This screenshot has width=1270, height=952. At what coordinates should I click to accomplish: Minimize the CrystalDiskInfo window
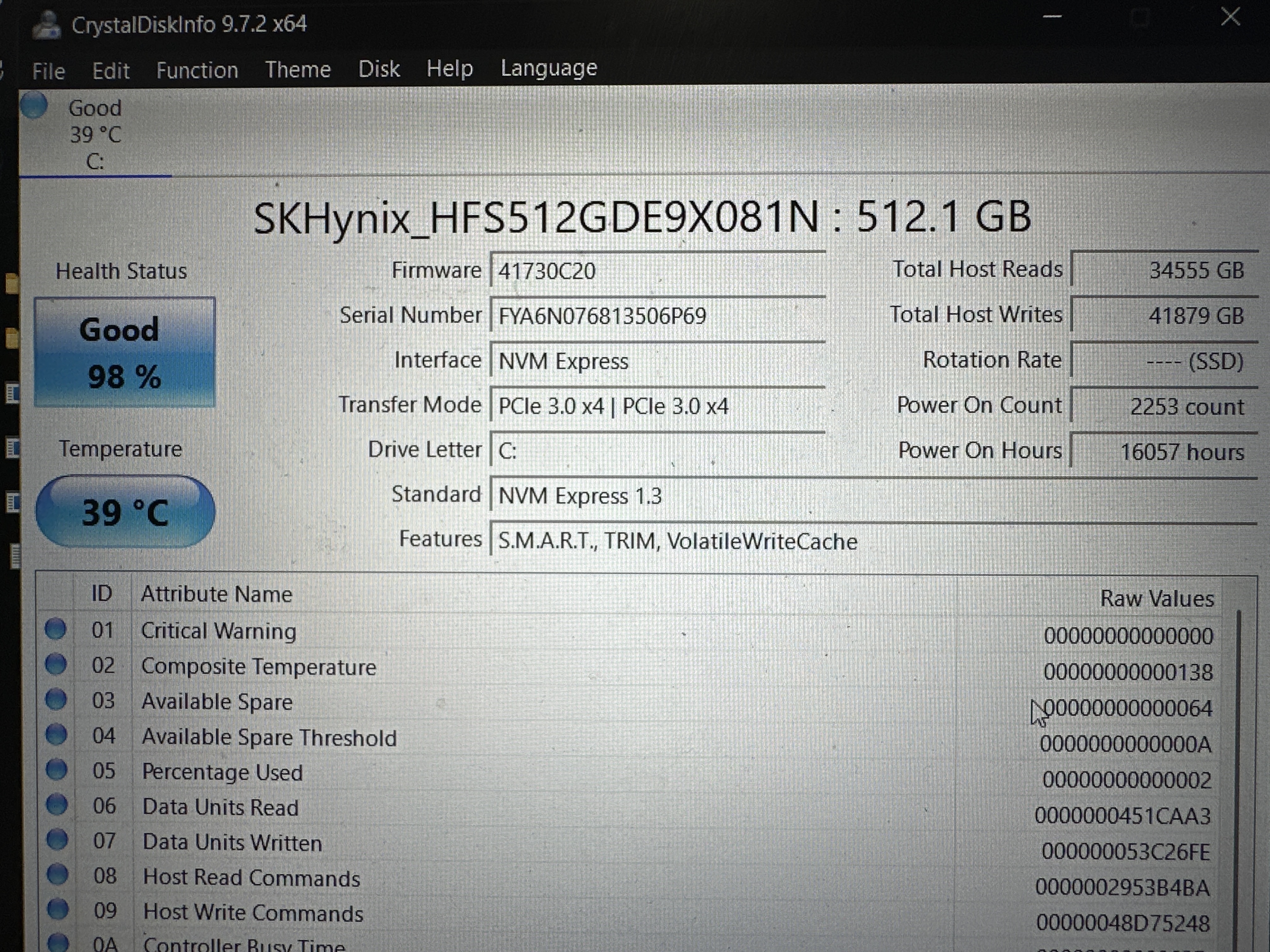click(1052, 17)
